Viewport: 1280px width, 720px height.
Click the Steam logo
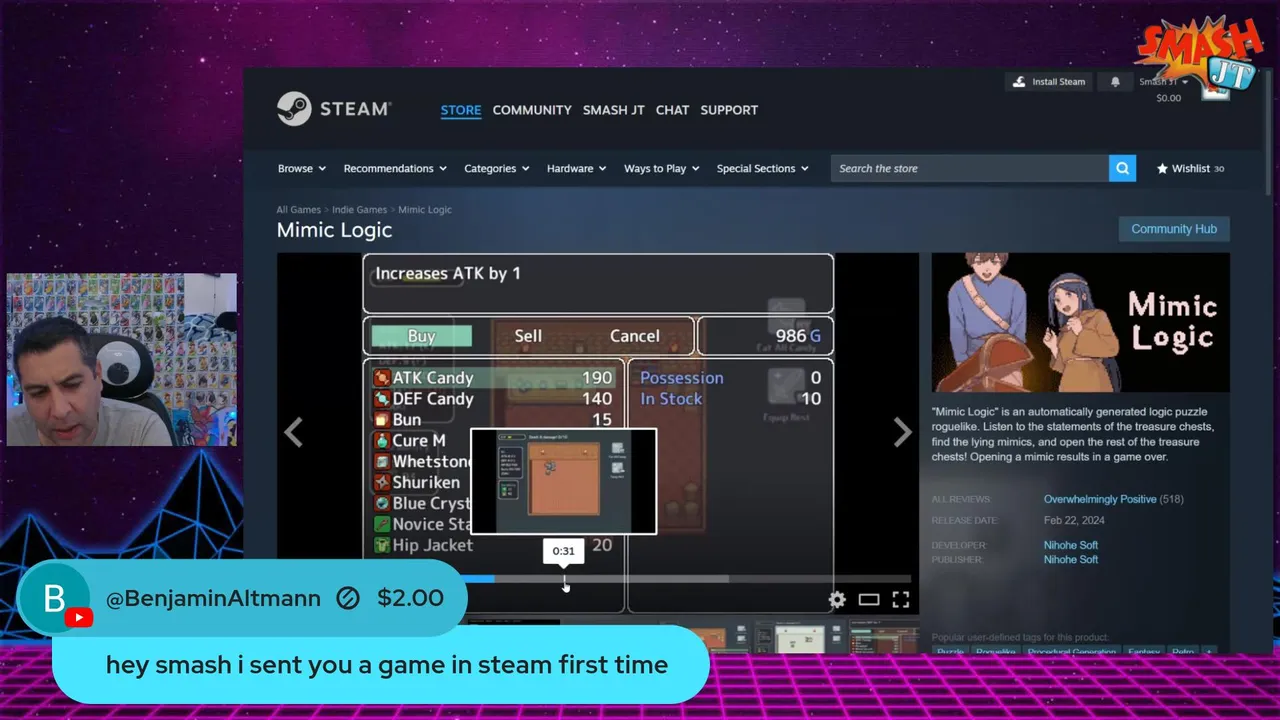tap(334, 109)
